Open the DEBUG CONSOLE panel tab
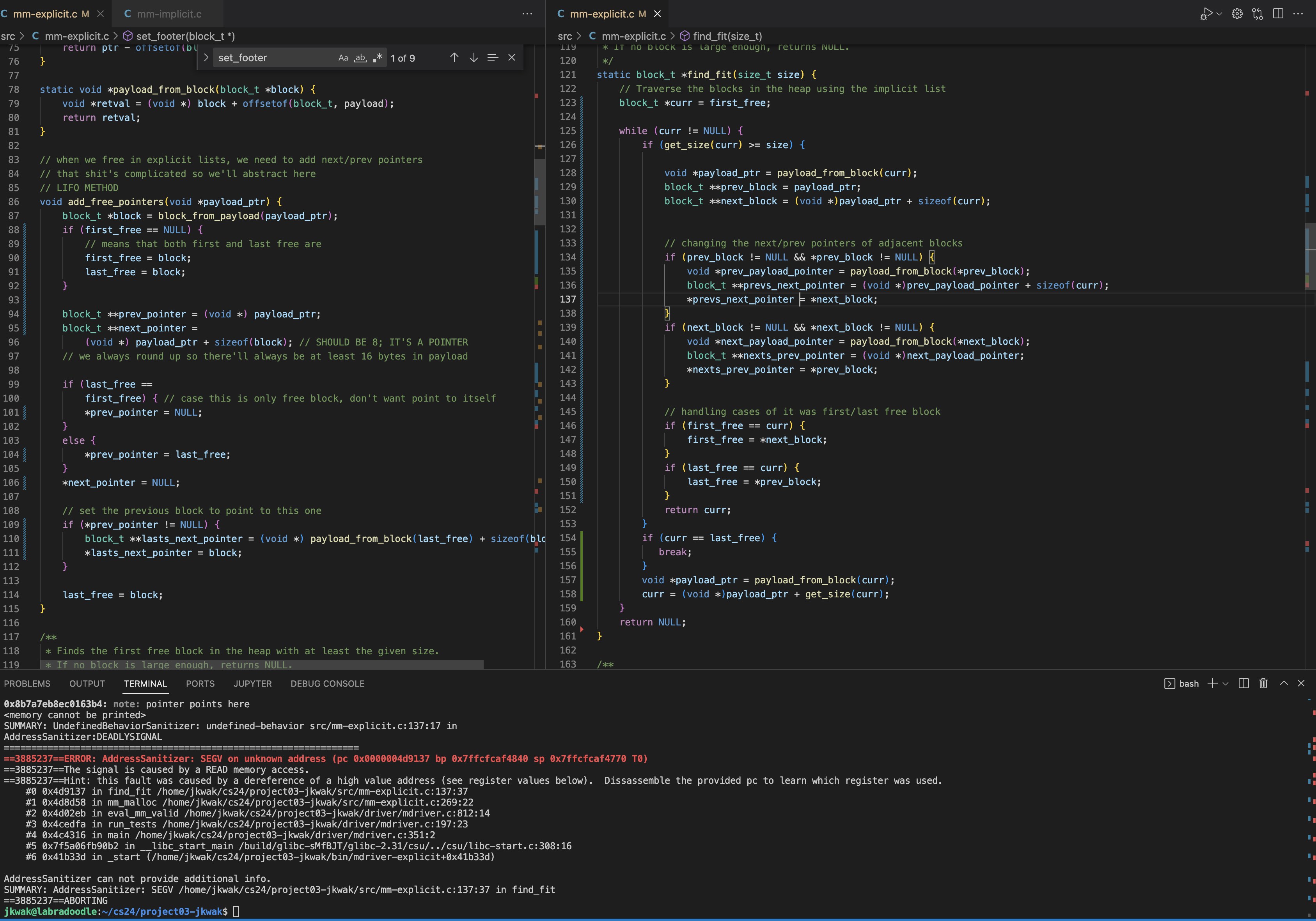1316x921 pixels. tap(327, 683)
